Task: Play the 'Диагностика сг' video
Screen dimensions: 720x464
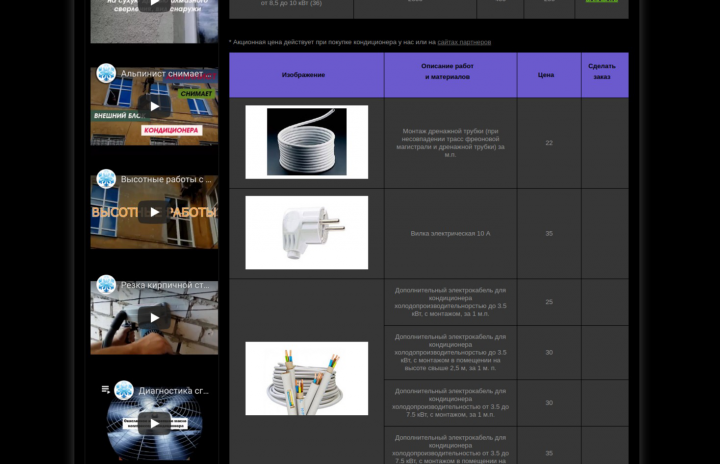Action: pos(154,423)
